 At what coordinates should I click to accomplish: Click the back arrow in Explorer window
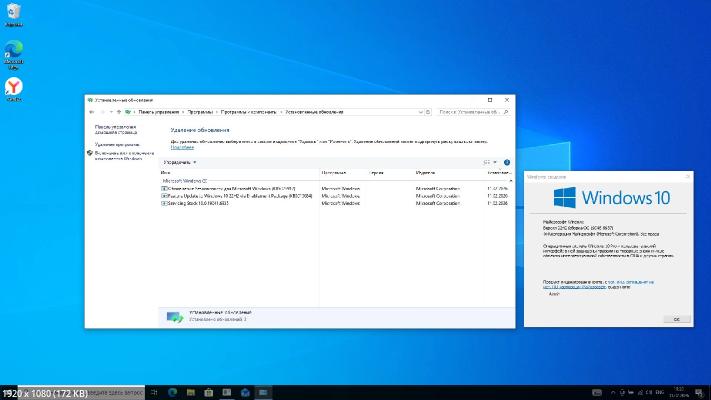[x=93, y=112]
